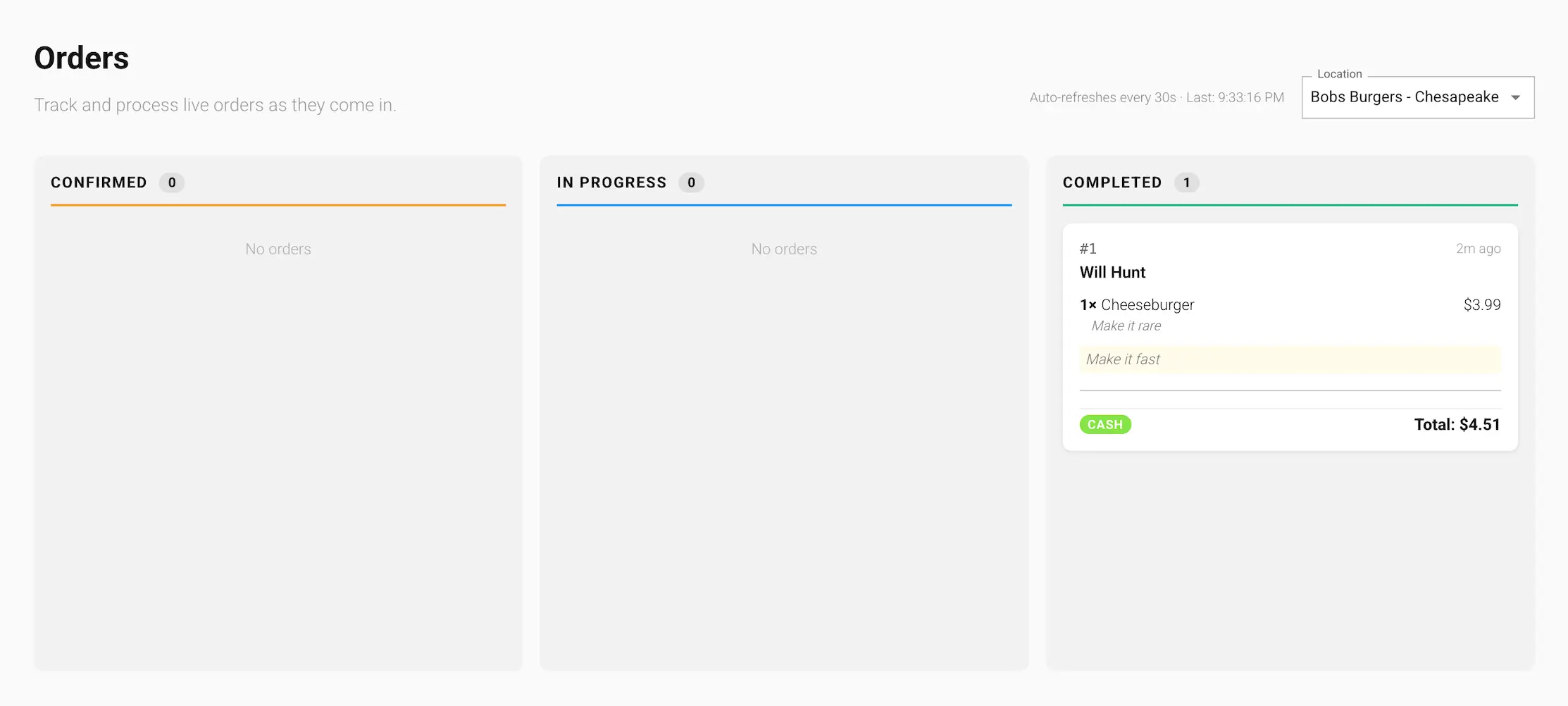Click the COMPLETED count badge showing 1

pos(1187,182)
